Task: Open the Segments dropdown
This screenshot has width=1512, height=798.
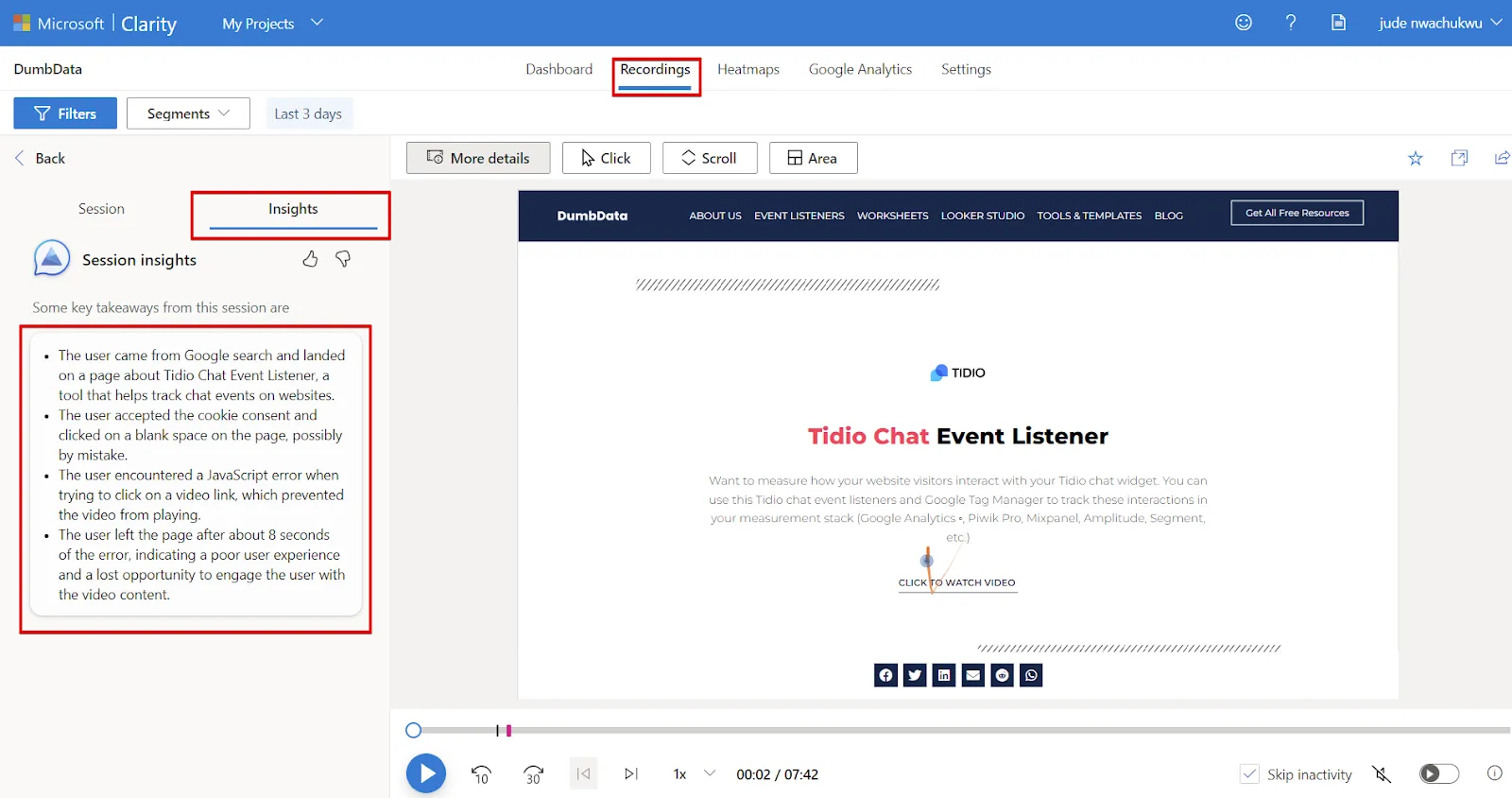Action: [188, 113]
